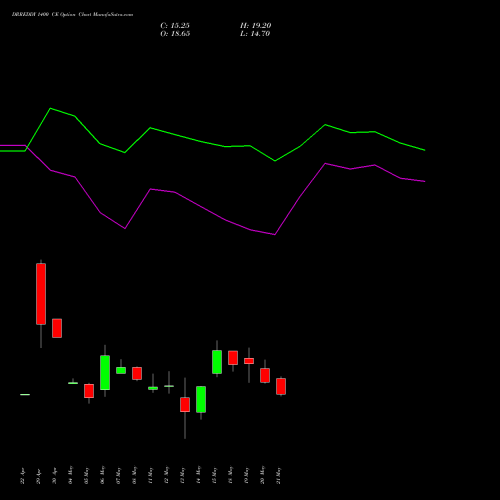500x500 pixels.
Task: Click the "19 May" date axis label
Action: [246, 475]
